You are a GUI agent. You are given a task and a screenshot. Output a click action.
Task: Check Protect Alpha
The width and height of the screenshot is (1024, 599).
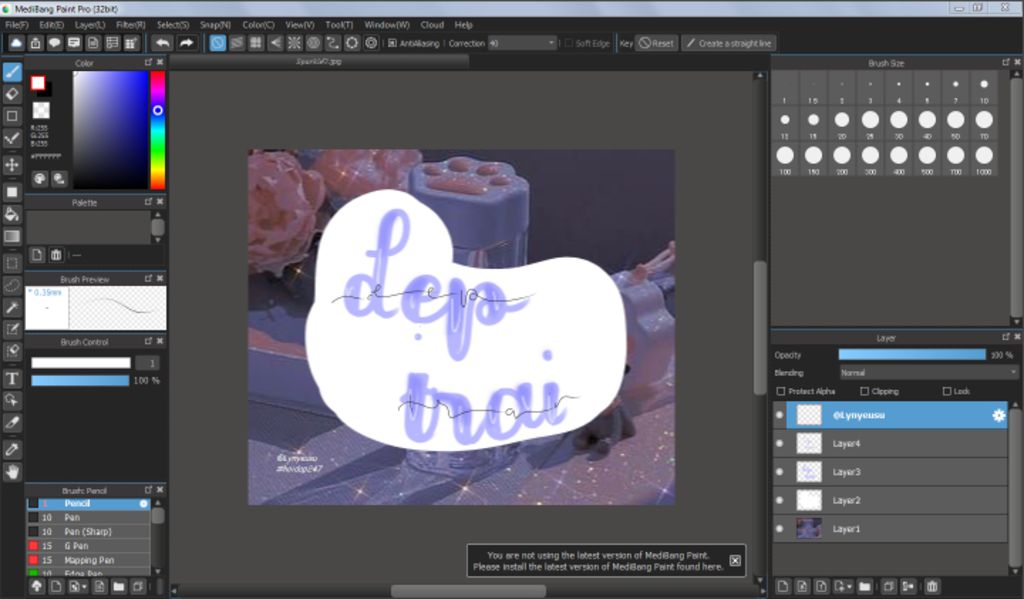coord(780,391)
